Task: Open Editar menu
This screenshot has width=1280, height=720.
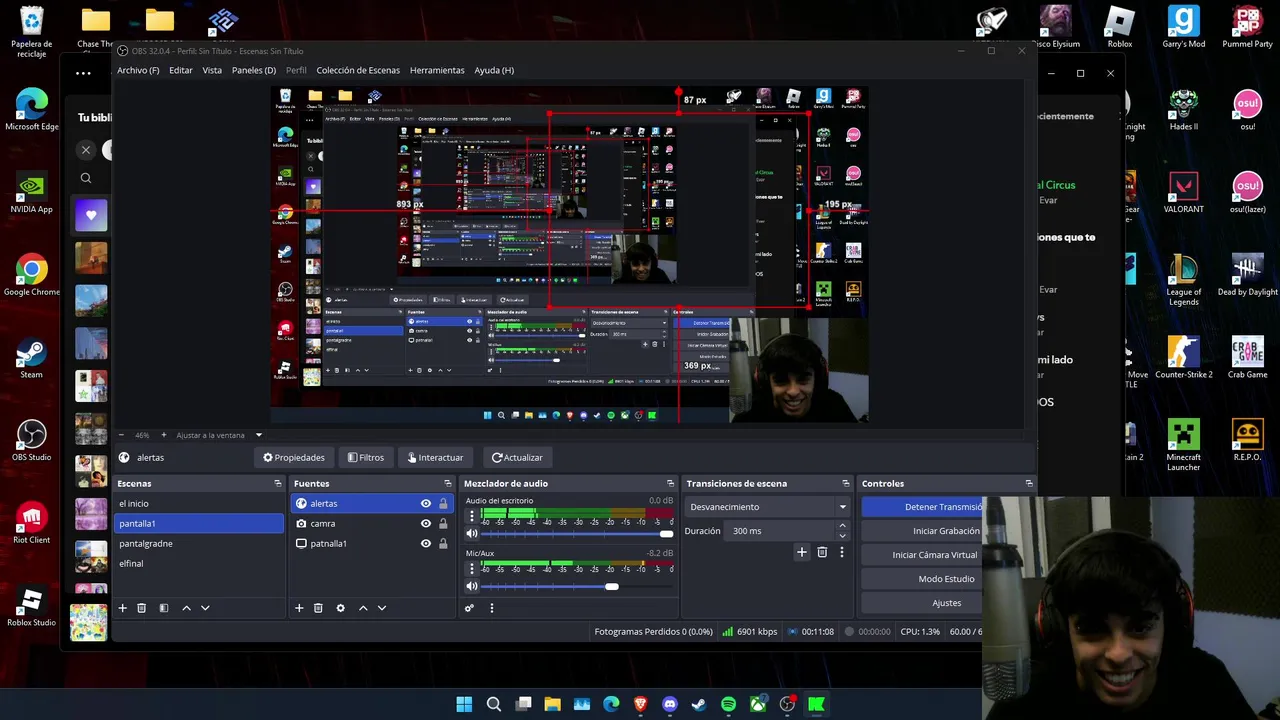Action: [181, 70]
